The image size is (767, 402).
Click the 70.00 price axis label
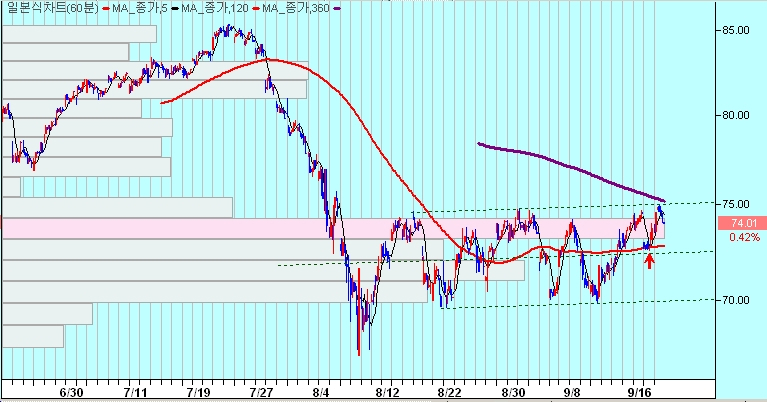735,300
